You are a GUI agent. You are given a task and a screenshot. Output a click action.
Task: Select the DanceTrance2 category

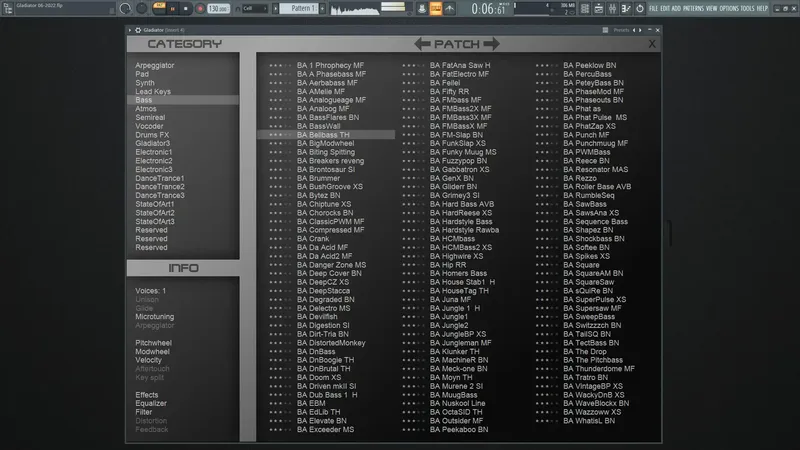pyautogui.click(x=160, y=187)
